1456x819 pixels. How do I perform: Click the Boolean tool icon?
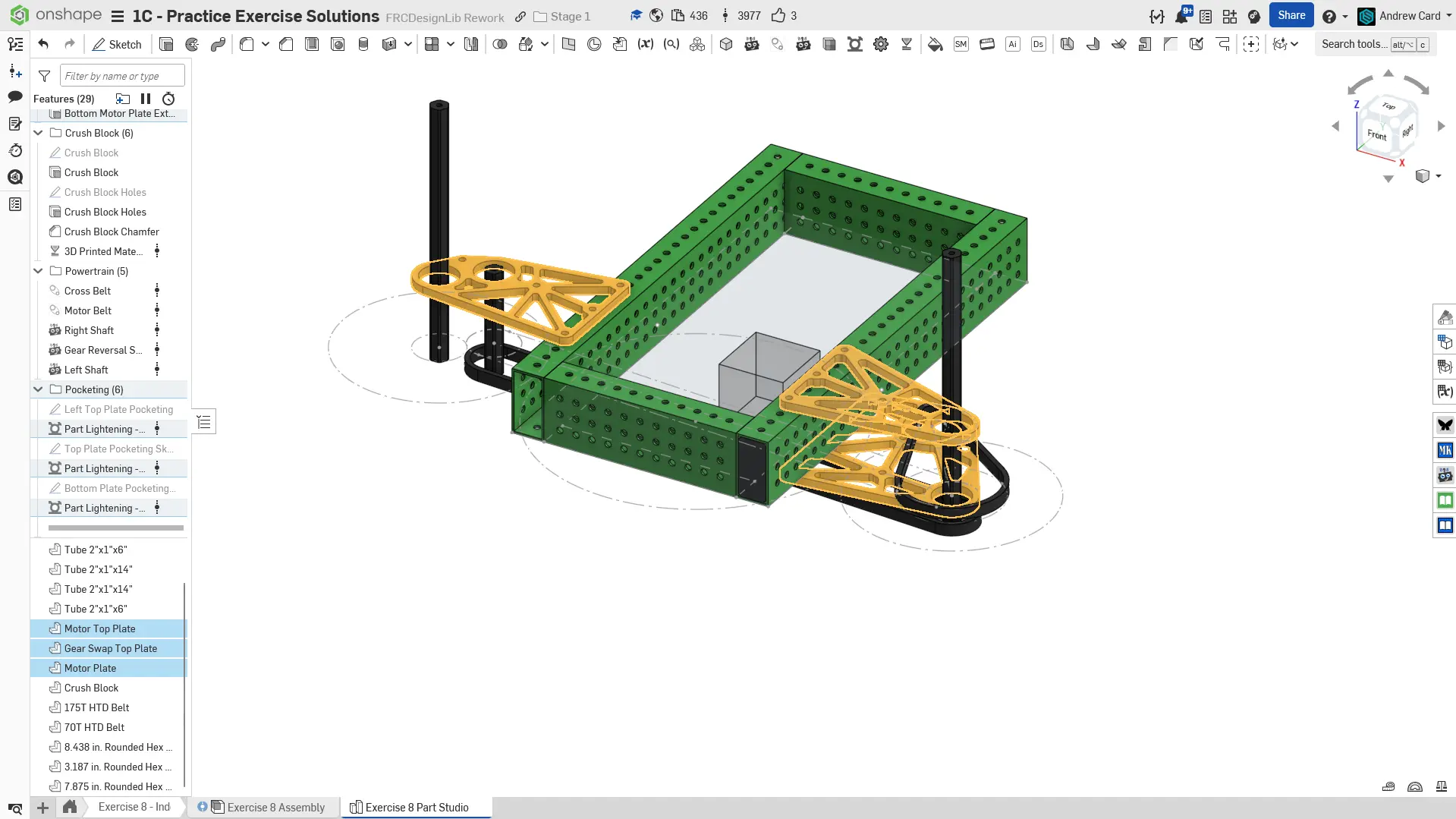(x=499, y=44)
